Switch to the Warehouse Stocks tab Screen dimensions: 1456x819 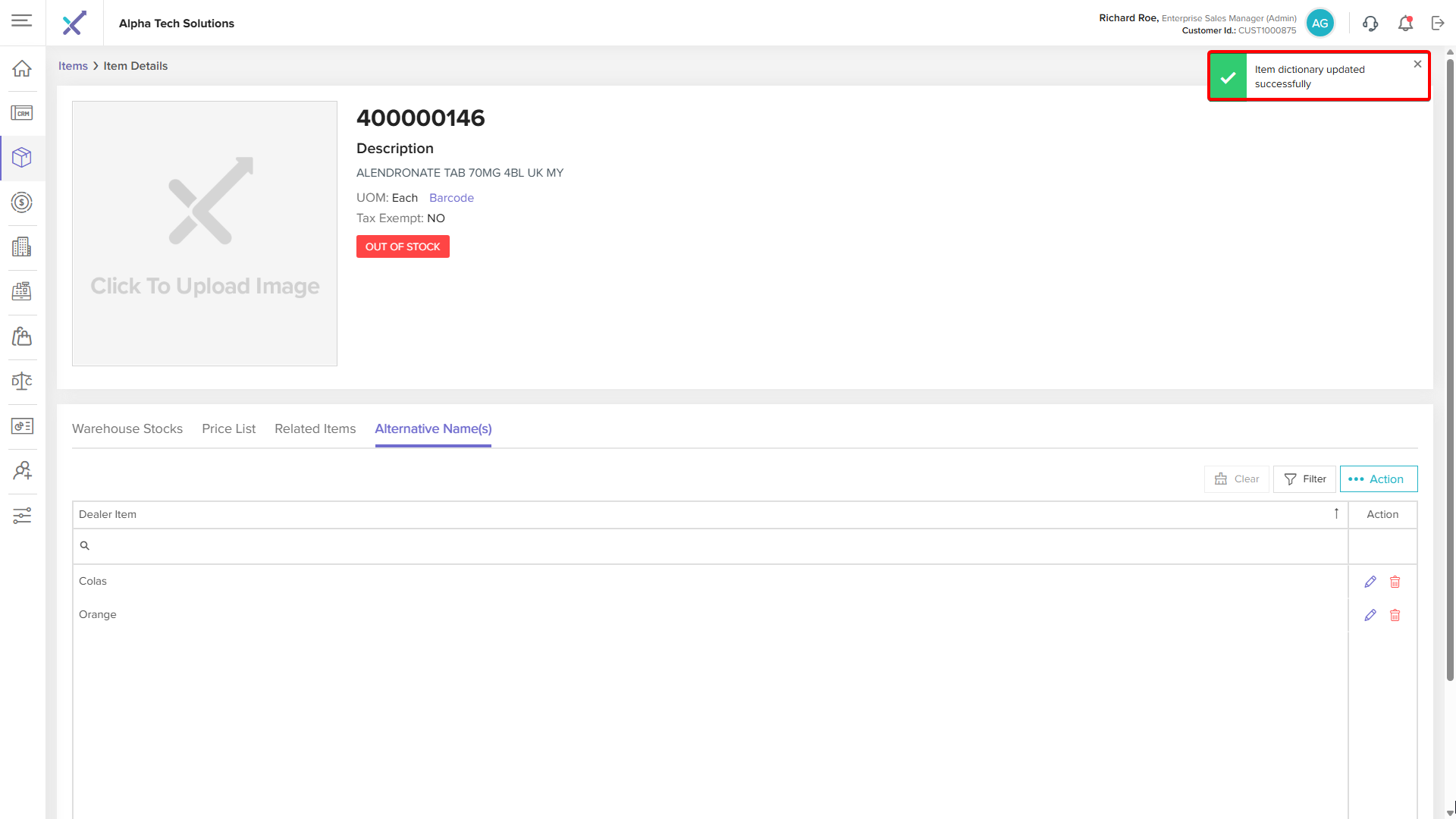click(x=127, y=428)
